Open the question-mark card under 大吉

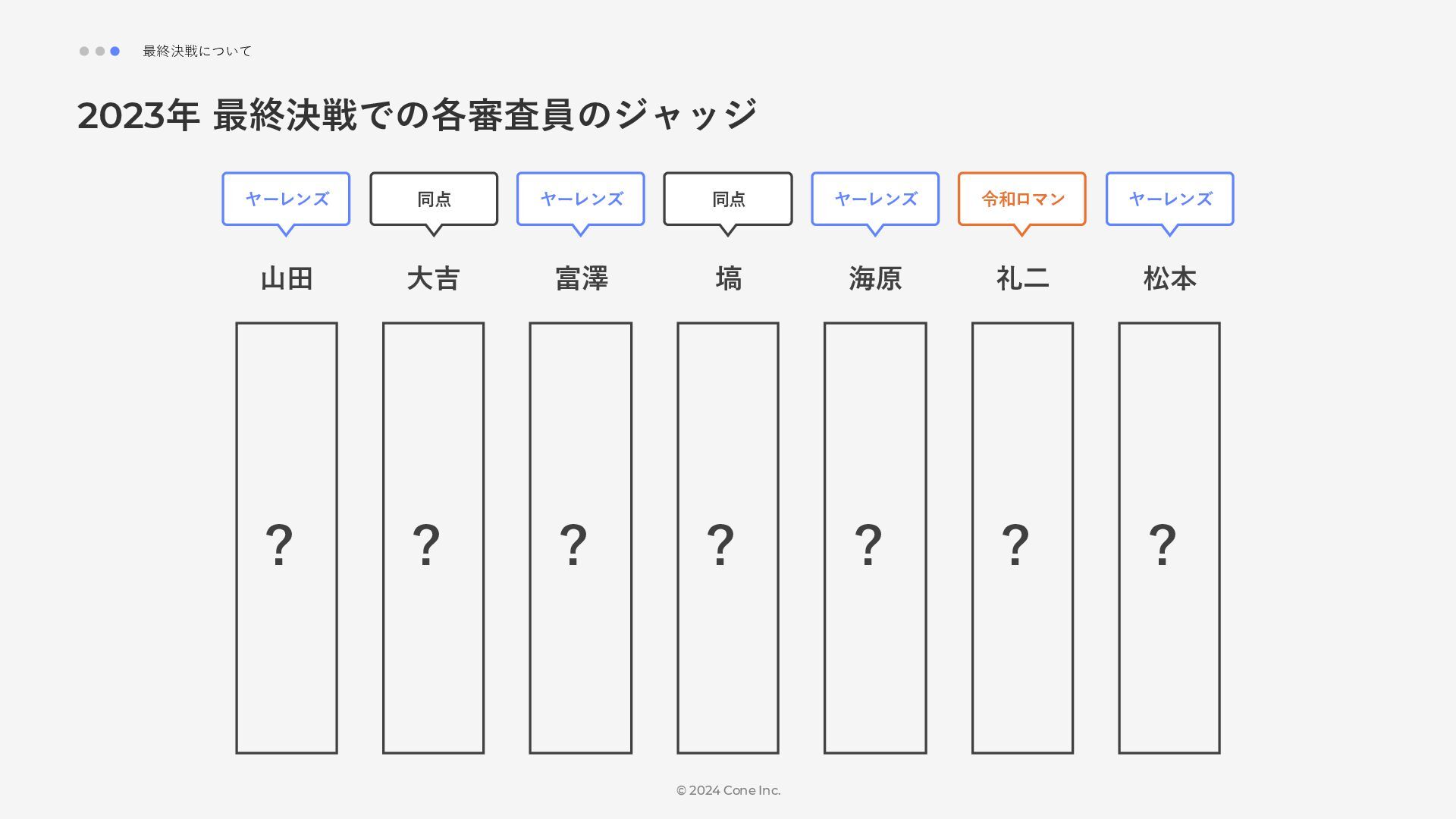click(434, 538)
